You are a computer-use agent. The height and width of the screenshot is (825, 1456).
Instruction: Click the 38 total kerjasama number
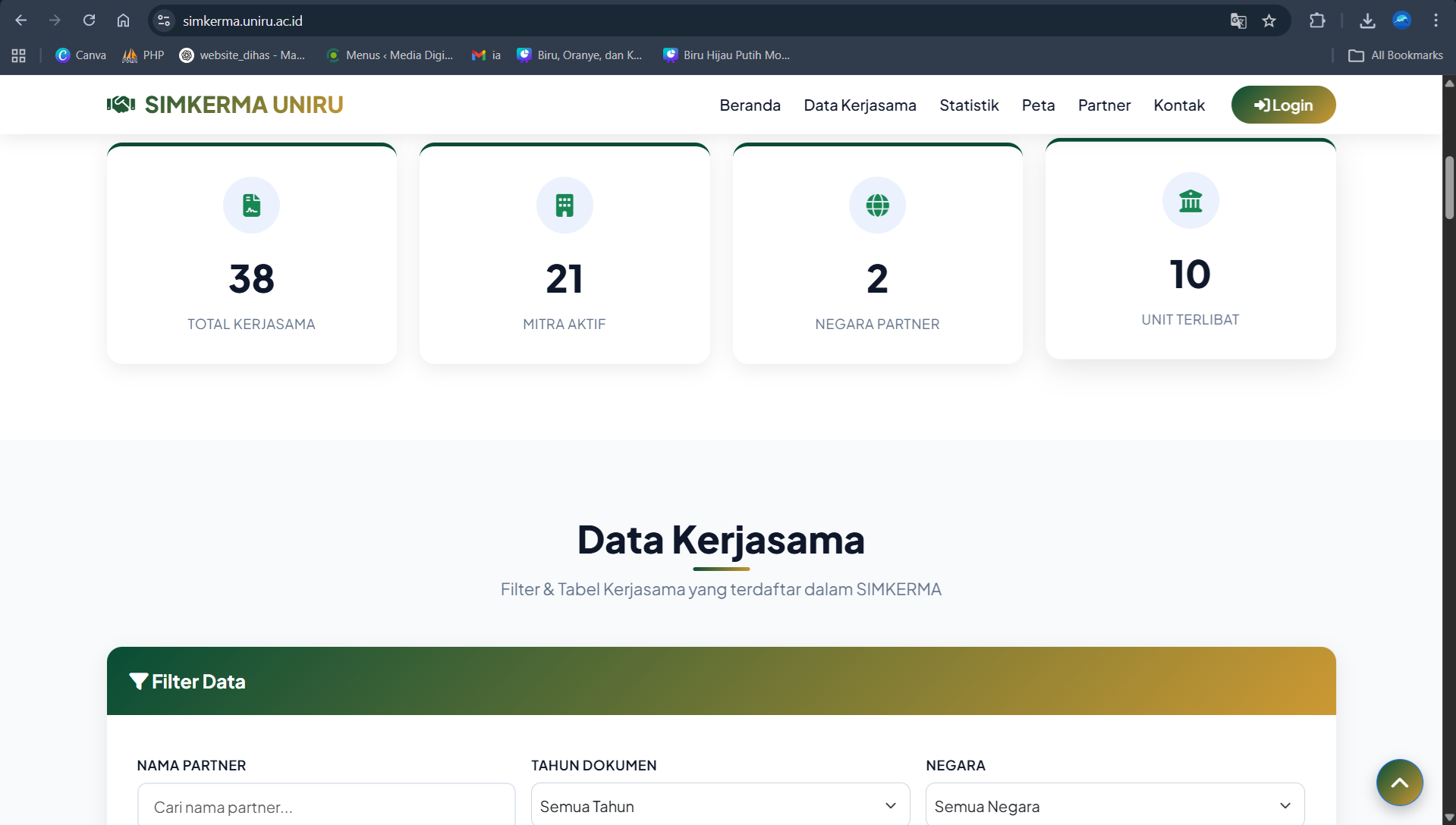(251, 279)
